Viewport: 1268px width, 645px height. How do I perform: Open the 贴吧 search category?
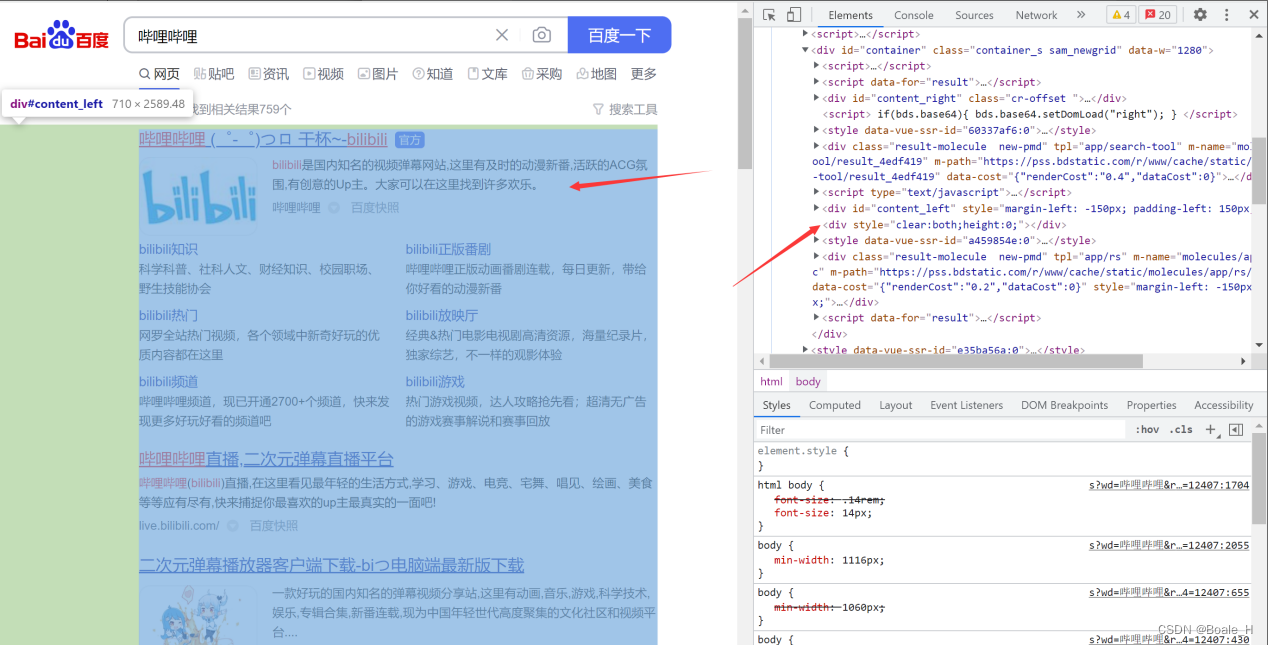click(x=214, y=74)
